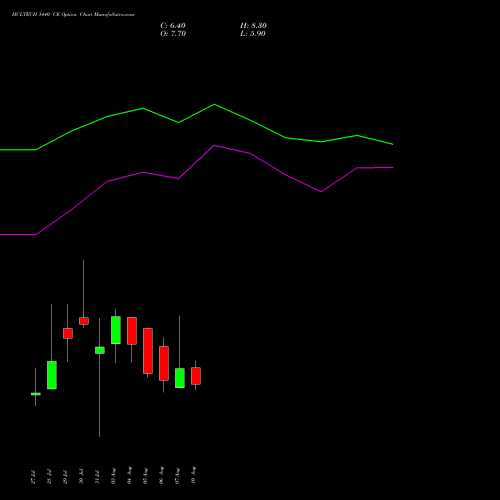Select the 31 Jul date label
The height and width of the screenshot is (500, 500).
[97, 477]
